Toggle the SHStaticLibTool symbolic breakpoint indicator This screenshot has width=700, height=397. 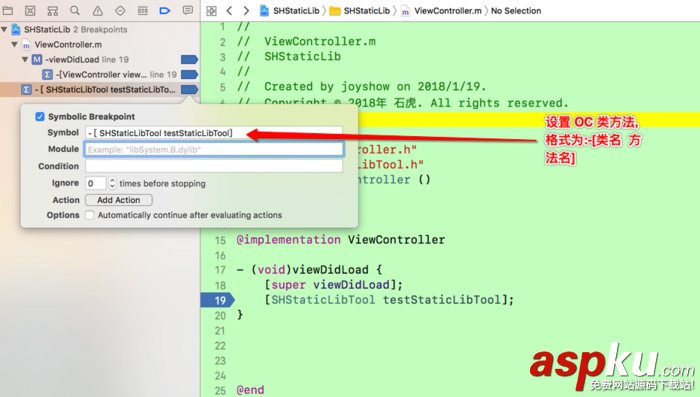[189, 89]
